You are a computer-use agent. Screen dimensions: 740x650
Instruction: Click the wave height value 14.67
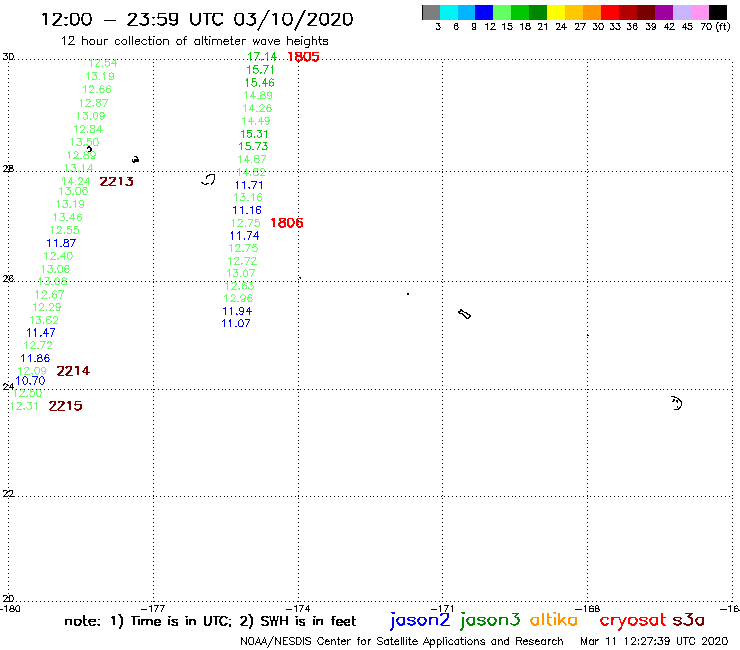(252, 160)
